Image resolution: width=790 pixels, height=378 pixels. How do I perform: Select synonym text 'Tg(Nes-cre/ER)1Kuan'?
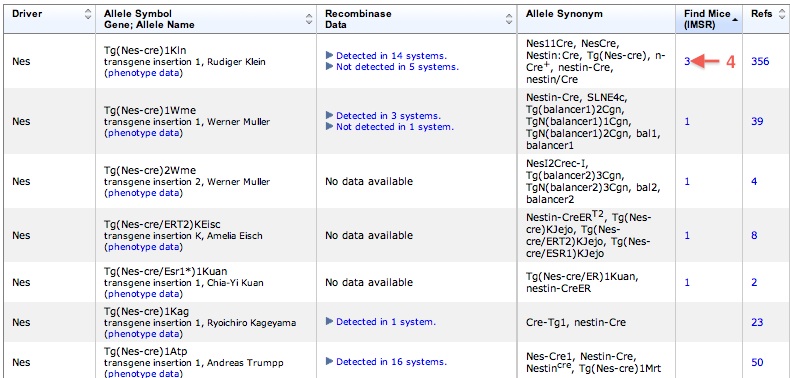582,277
